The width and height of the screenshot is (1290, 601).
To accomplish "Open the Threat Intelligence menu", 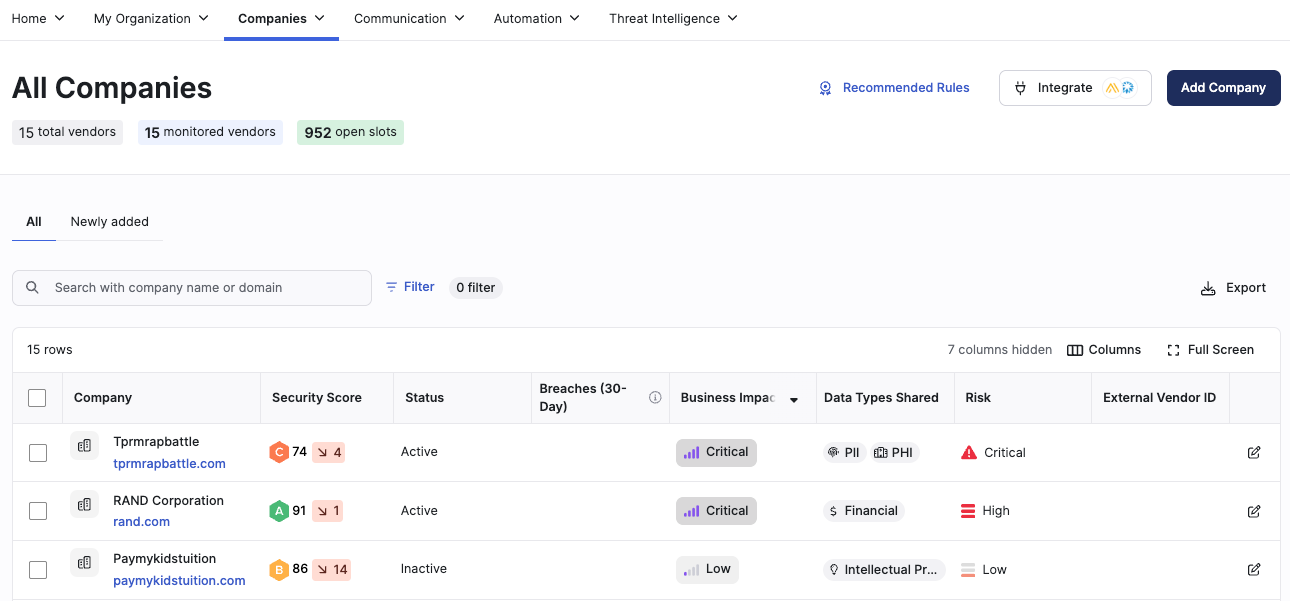I will coord(673,18).
